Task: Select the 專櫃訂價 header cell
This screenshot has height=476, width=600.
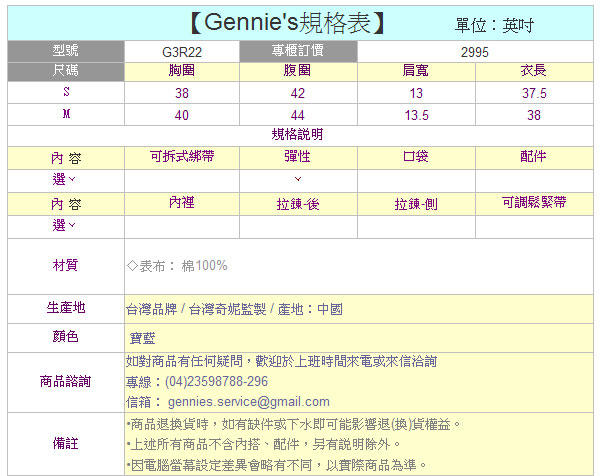Action: (x=298, y=51)
